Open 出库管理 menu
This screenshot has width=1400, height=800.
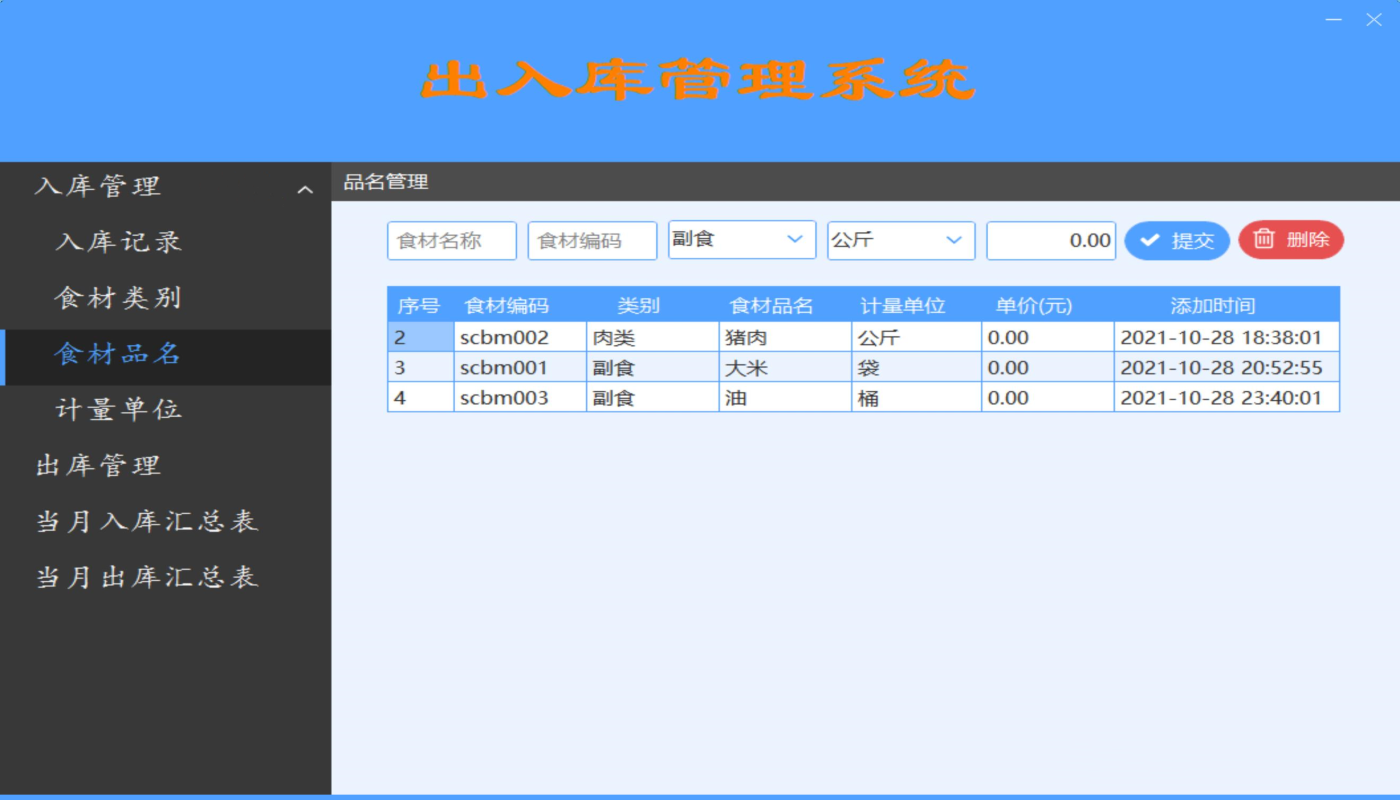point(98,466)
